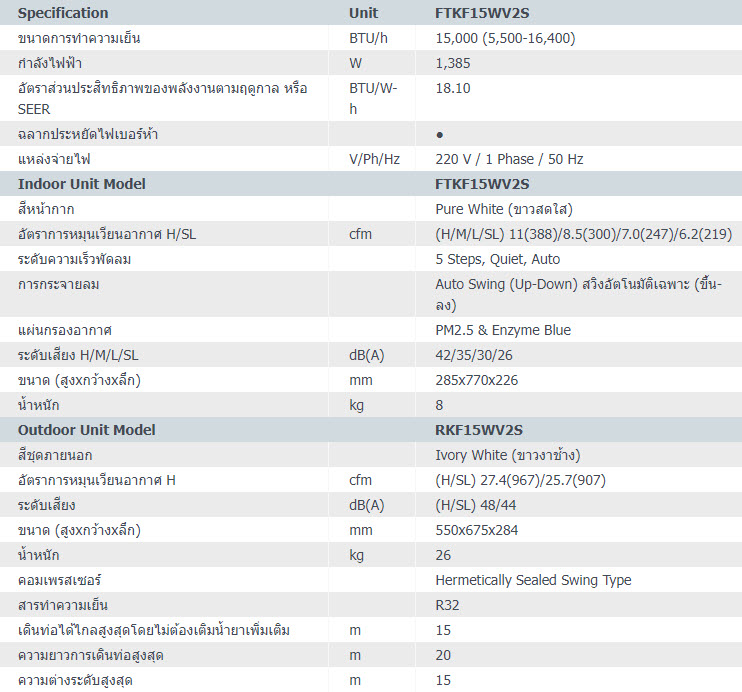
Task: Select the refrigerant value 'R32'
Action: (447, 606)
